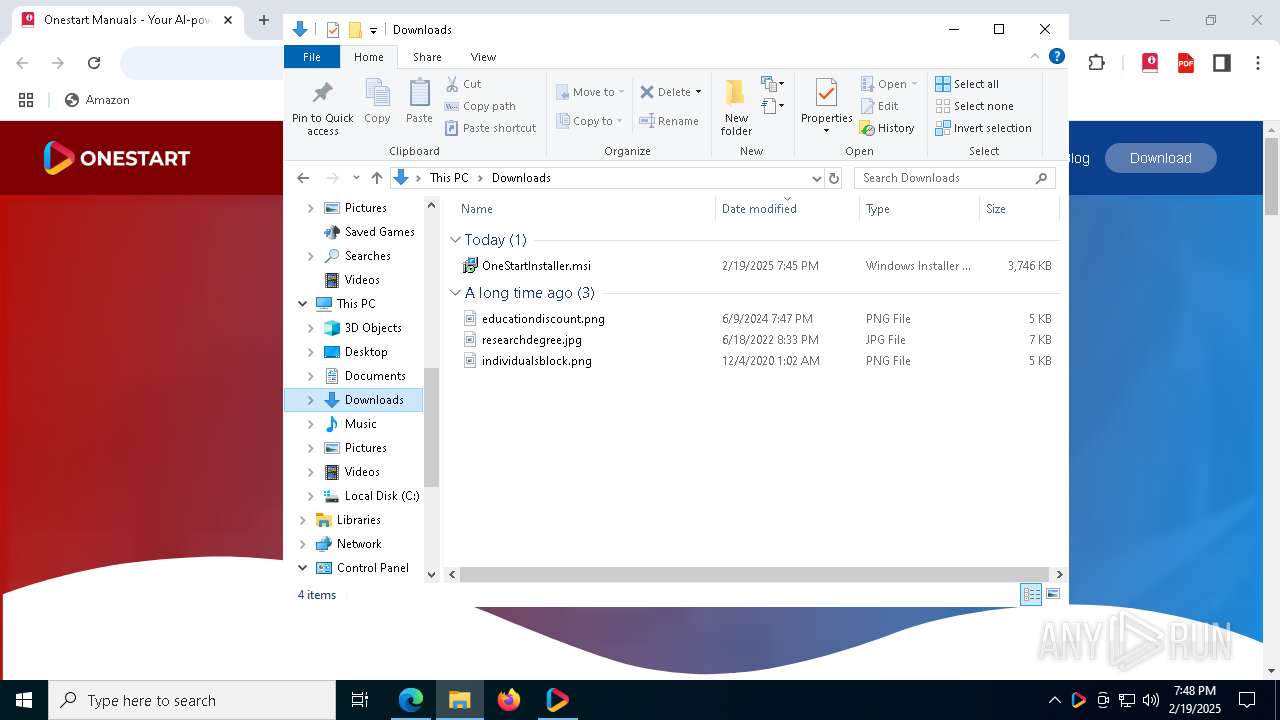Sort by Size column header

click(x=1018, y=209)
